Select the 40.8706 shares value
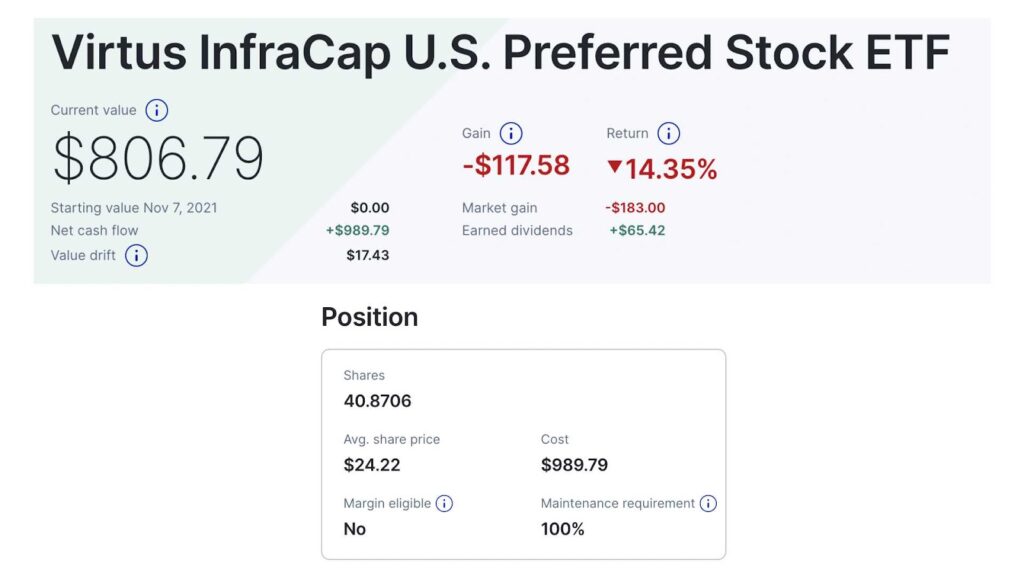 (x=377, y=401)
